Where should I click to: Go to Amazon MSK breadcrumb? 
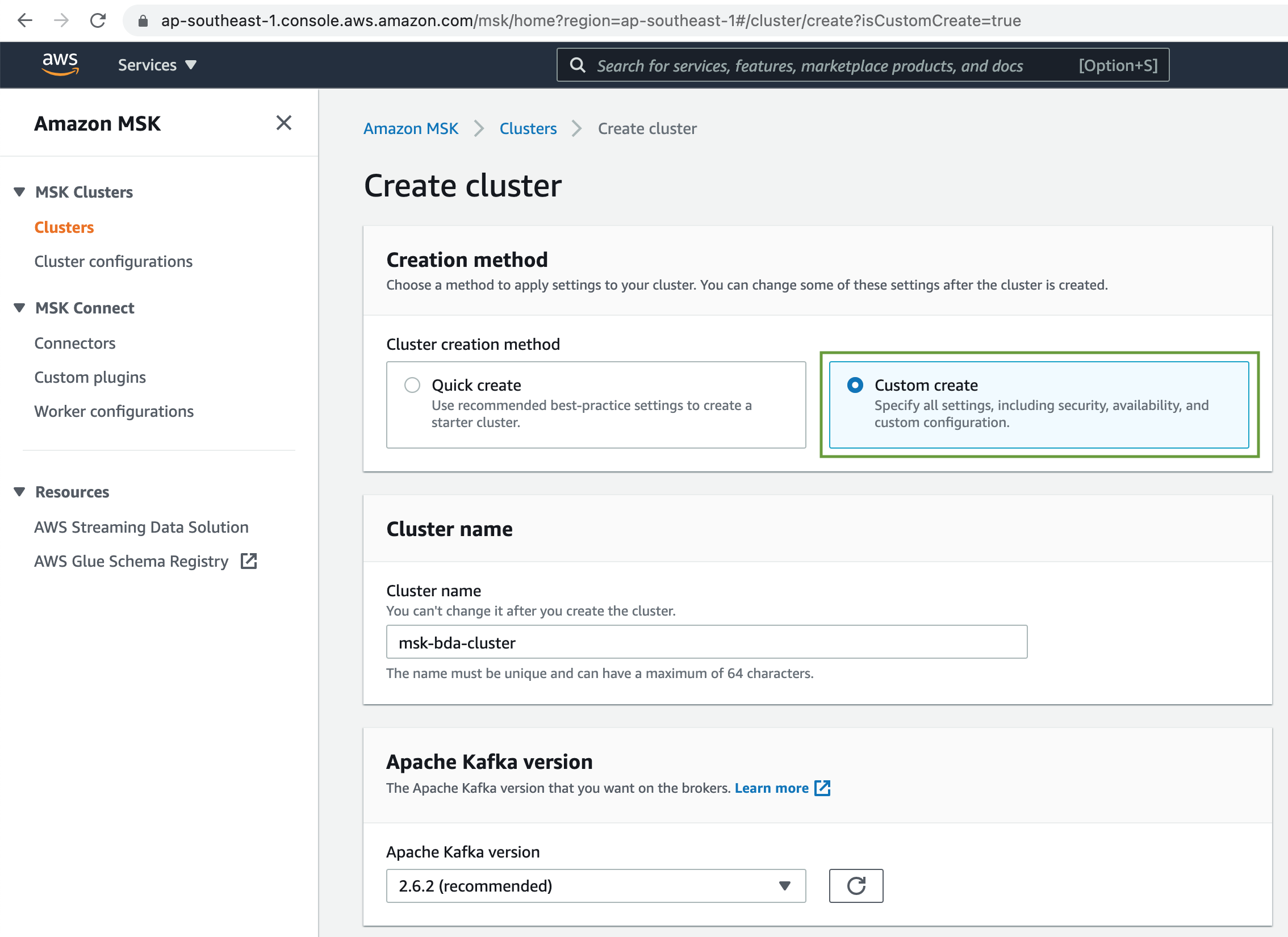coord(411,128)
